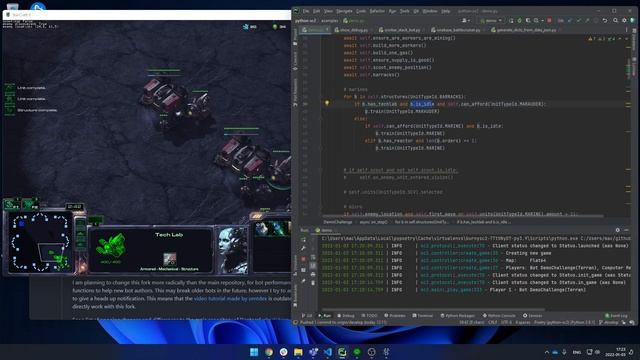Click the Rerun icon in Run panel
640x360 pixels.
tap(303, 239)
